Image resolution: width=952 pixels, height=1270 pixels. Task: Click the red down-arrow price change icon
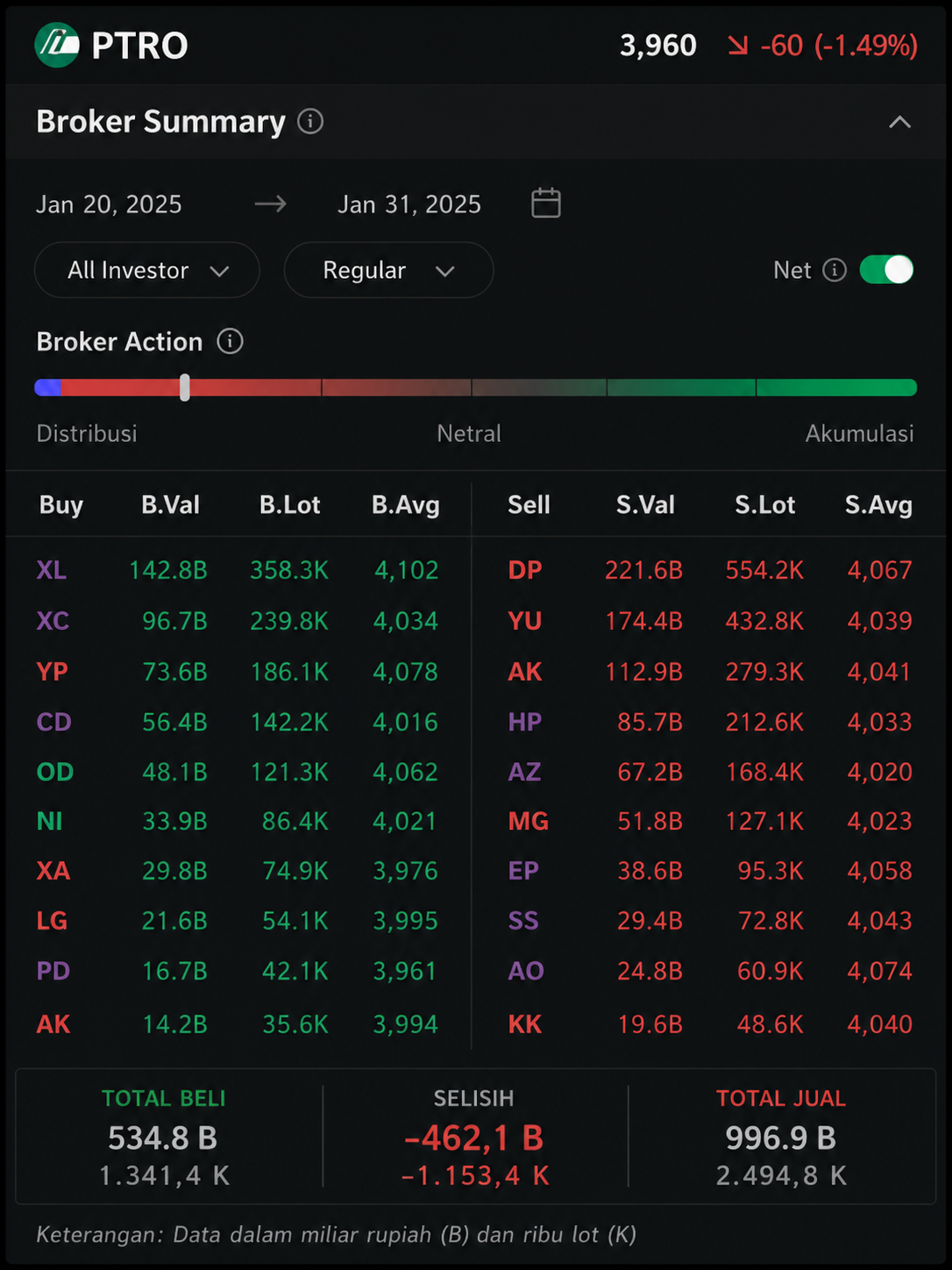tap(738, 46)
